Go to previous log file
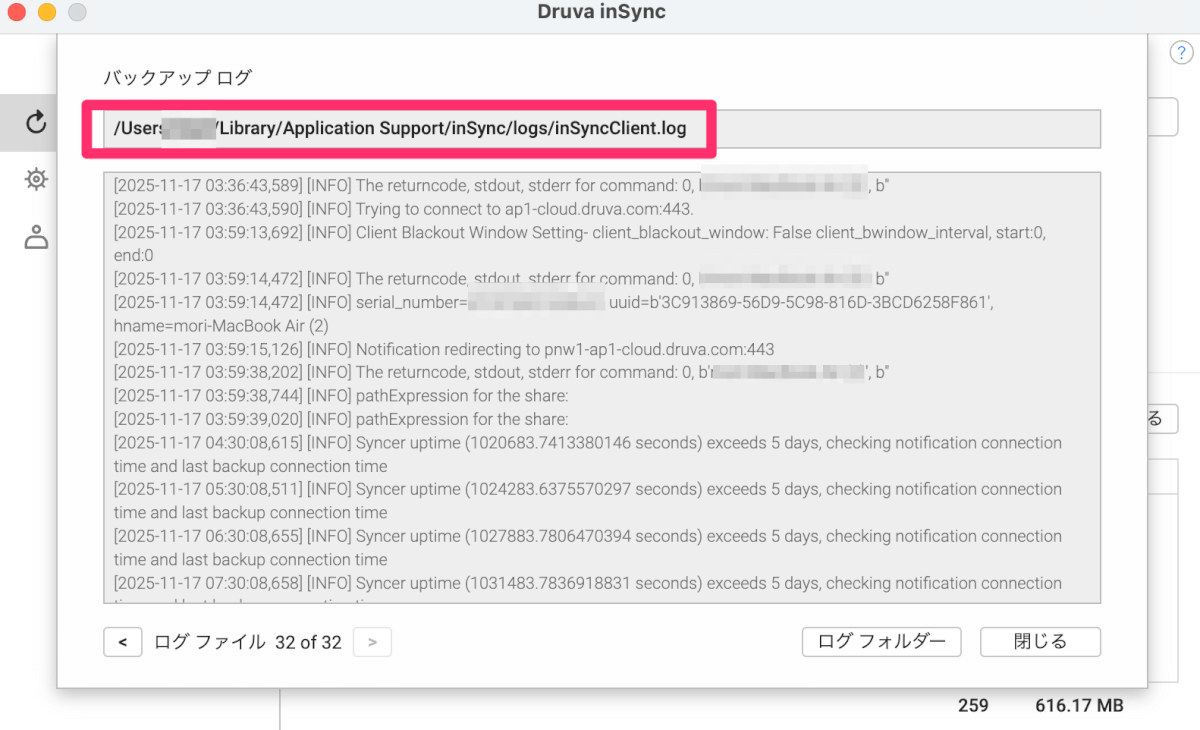Image resolution: width=1200 pixels, height=730 pixels. pos(122,642)
